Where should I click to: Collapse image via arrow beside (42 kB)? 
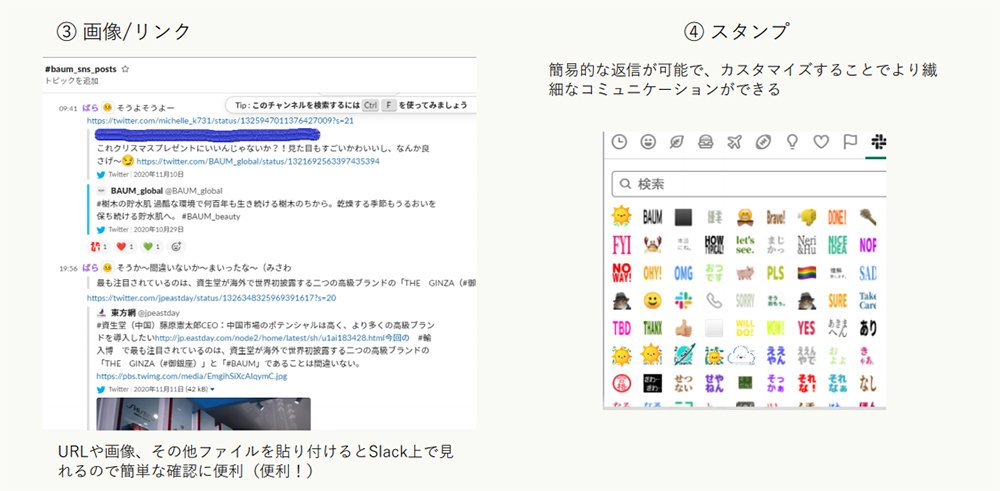(x=212, y=390)
